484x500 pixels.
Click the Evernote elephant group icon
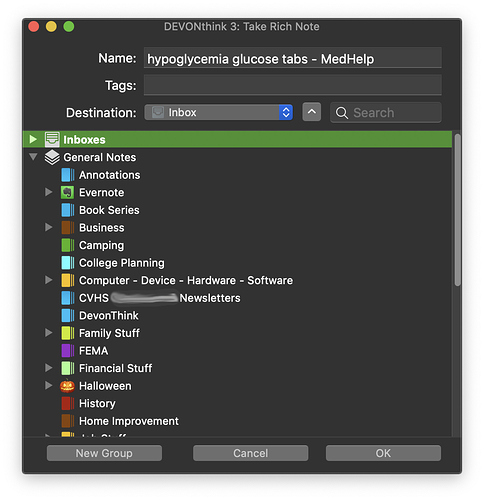click(x=68, y=193)
